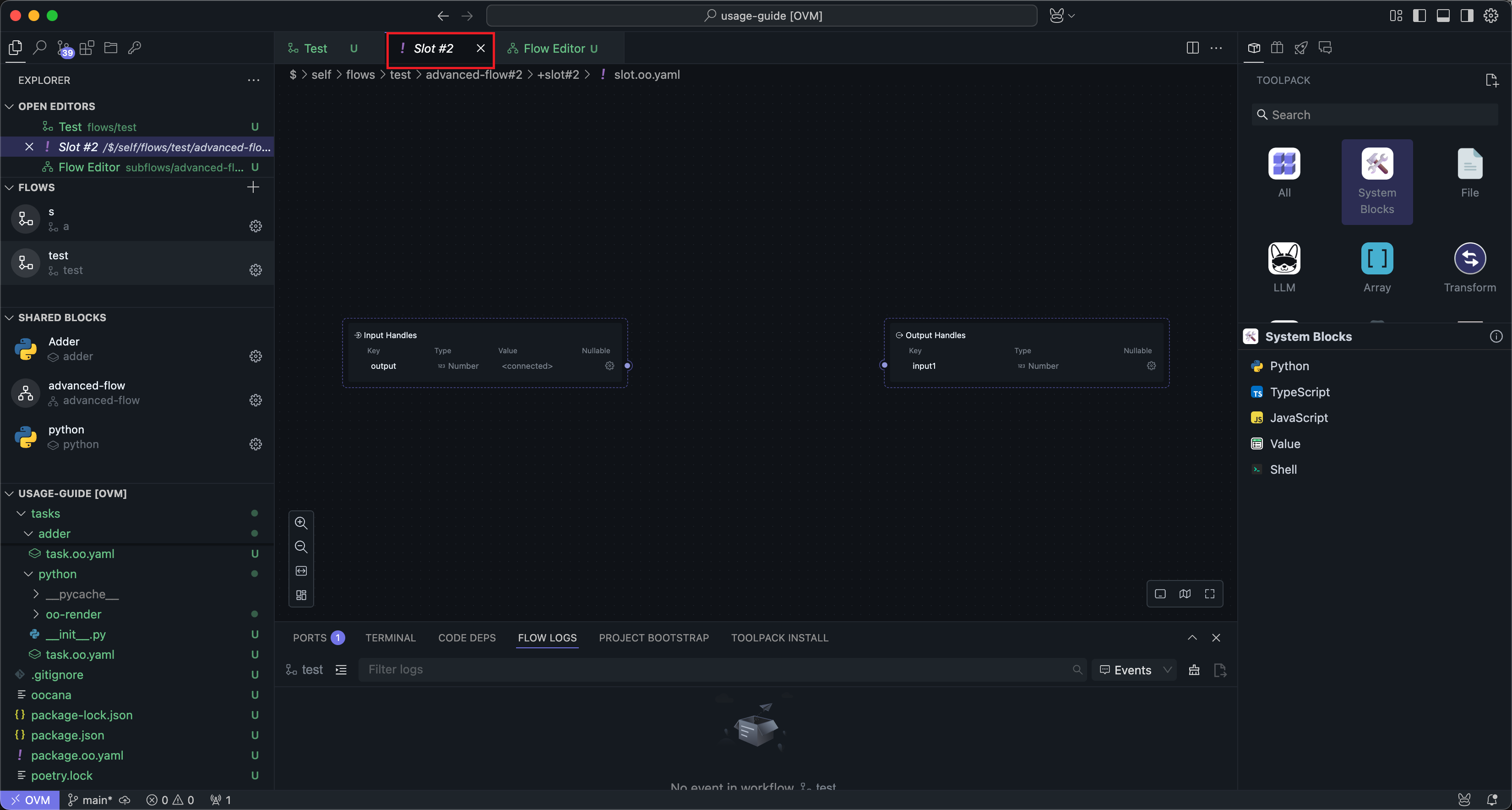Select the Transform toolpack category
The height and width of the screenshot is (810, 1512).
[x=1469, y=267]
